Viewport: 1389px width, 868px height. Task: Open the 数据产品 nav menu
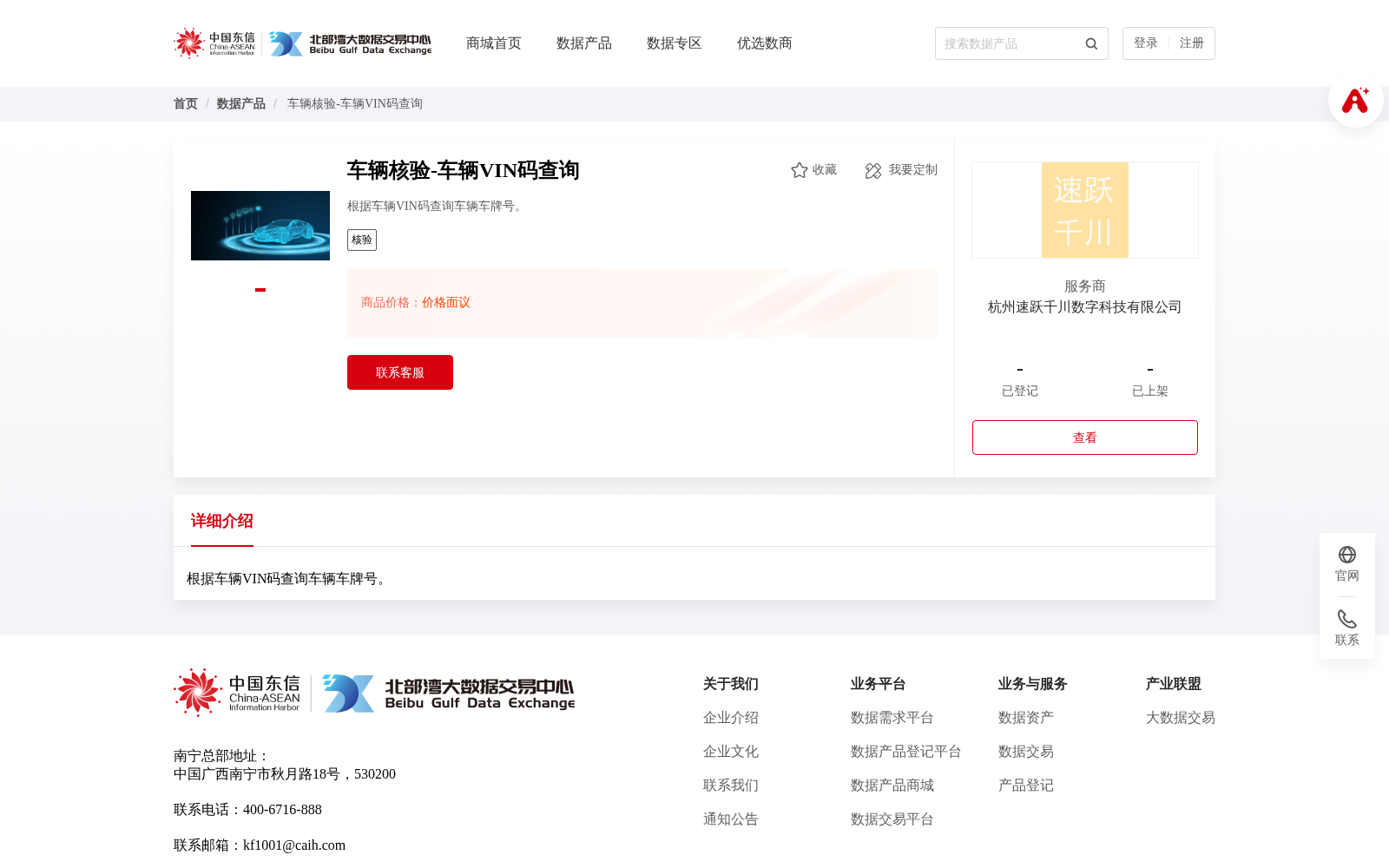584,43
